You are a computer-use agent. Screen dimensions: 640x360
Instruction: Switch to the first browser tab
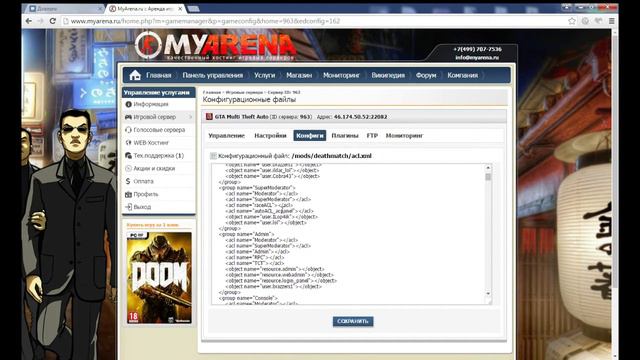(64, 8)
